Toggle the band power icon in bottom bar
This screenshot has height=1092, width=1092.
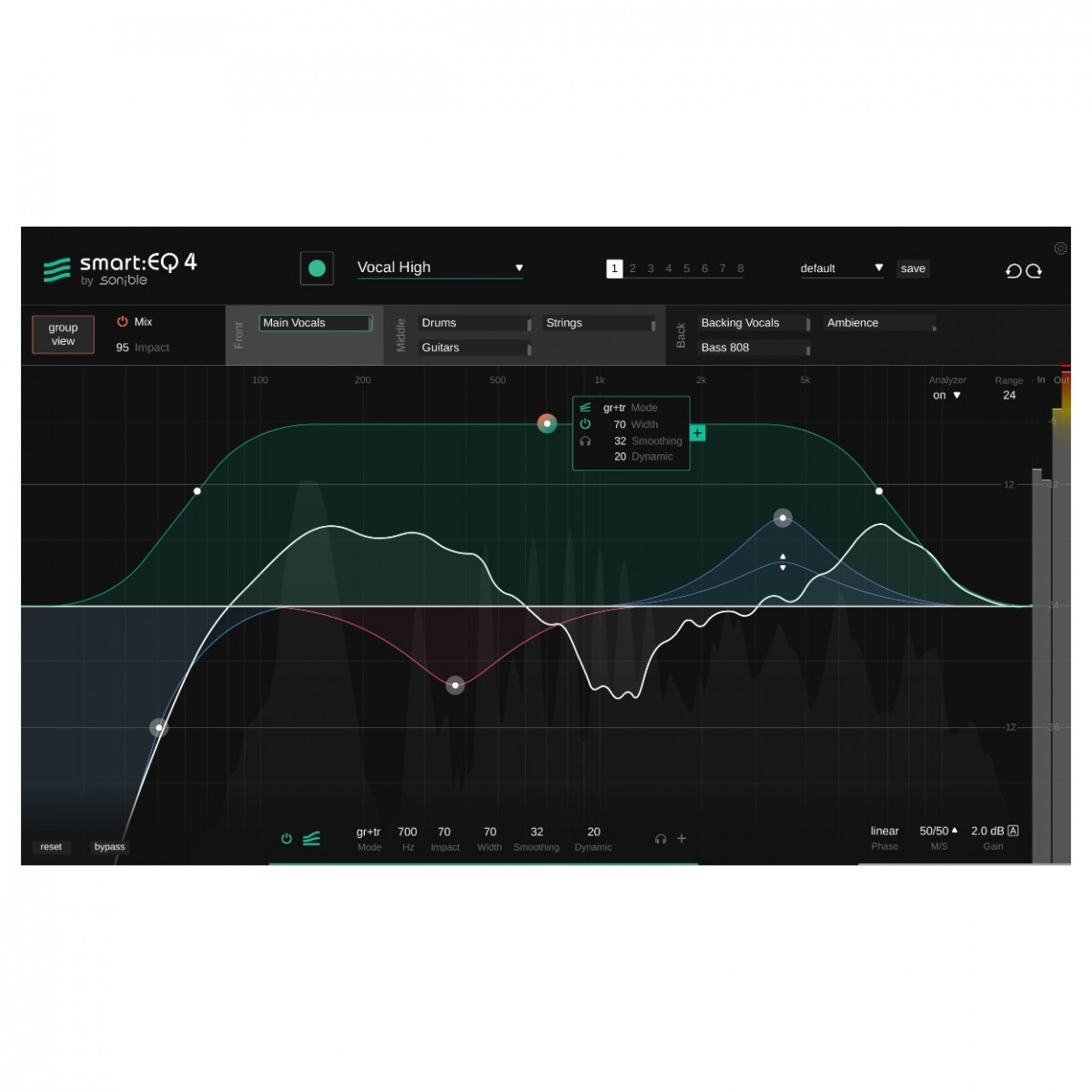pyautogui.click(x=287, y=839)
